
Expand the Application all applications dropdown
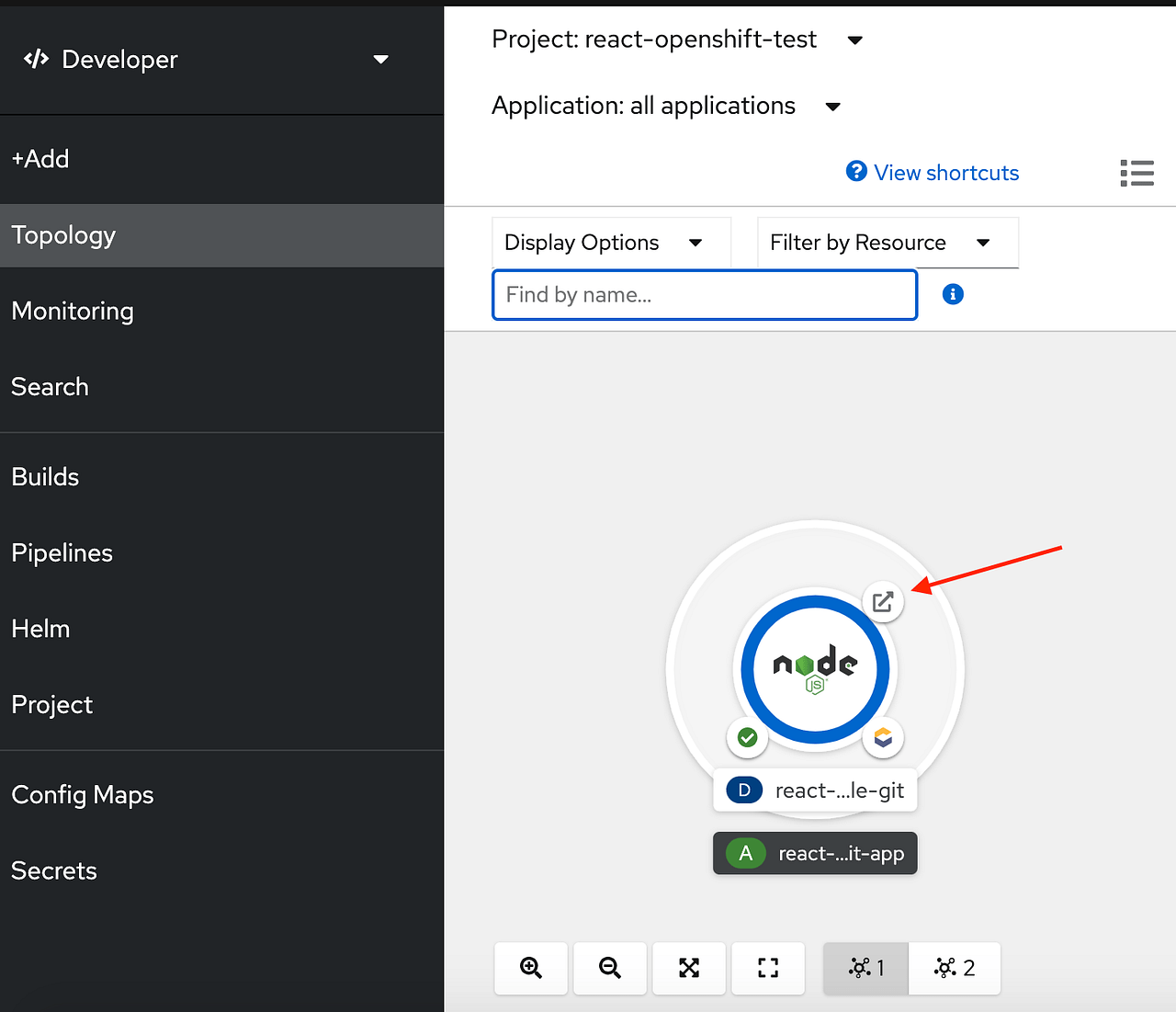[666, 106]
